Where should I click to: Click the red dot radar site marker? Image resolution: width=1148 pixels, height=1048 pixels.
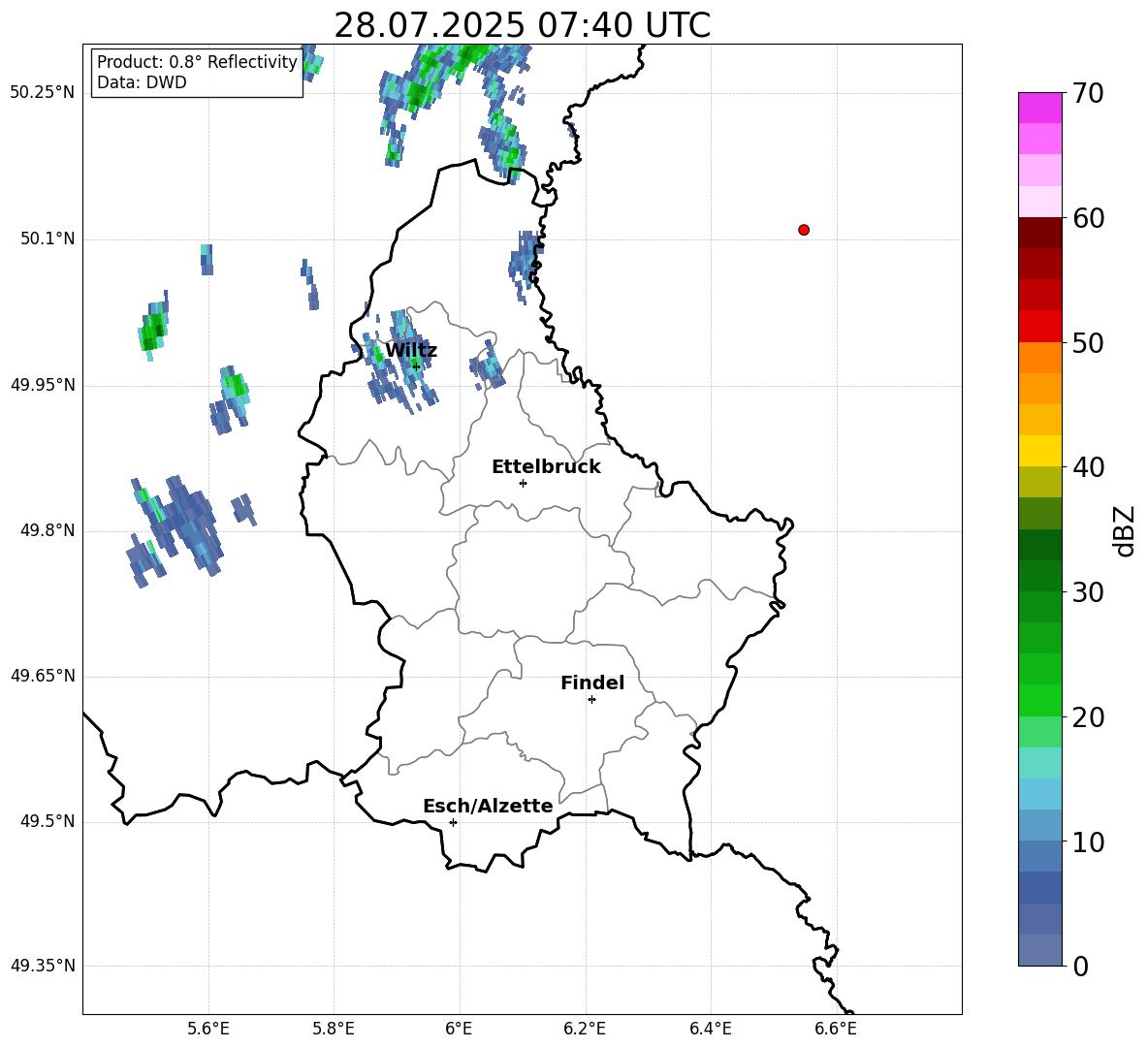(804, 230)
